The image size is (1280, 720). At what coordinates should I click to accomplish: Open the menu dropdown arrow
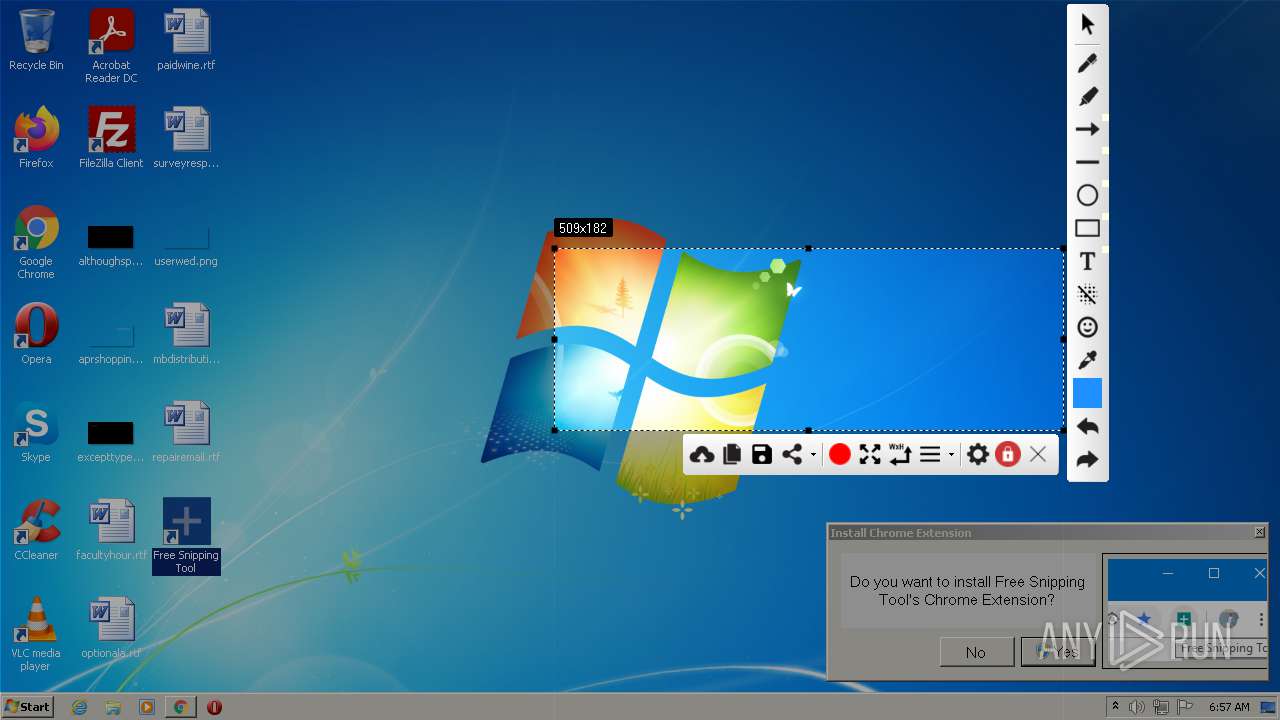coord(951,455)
